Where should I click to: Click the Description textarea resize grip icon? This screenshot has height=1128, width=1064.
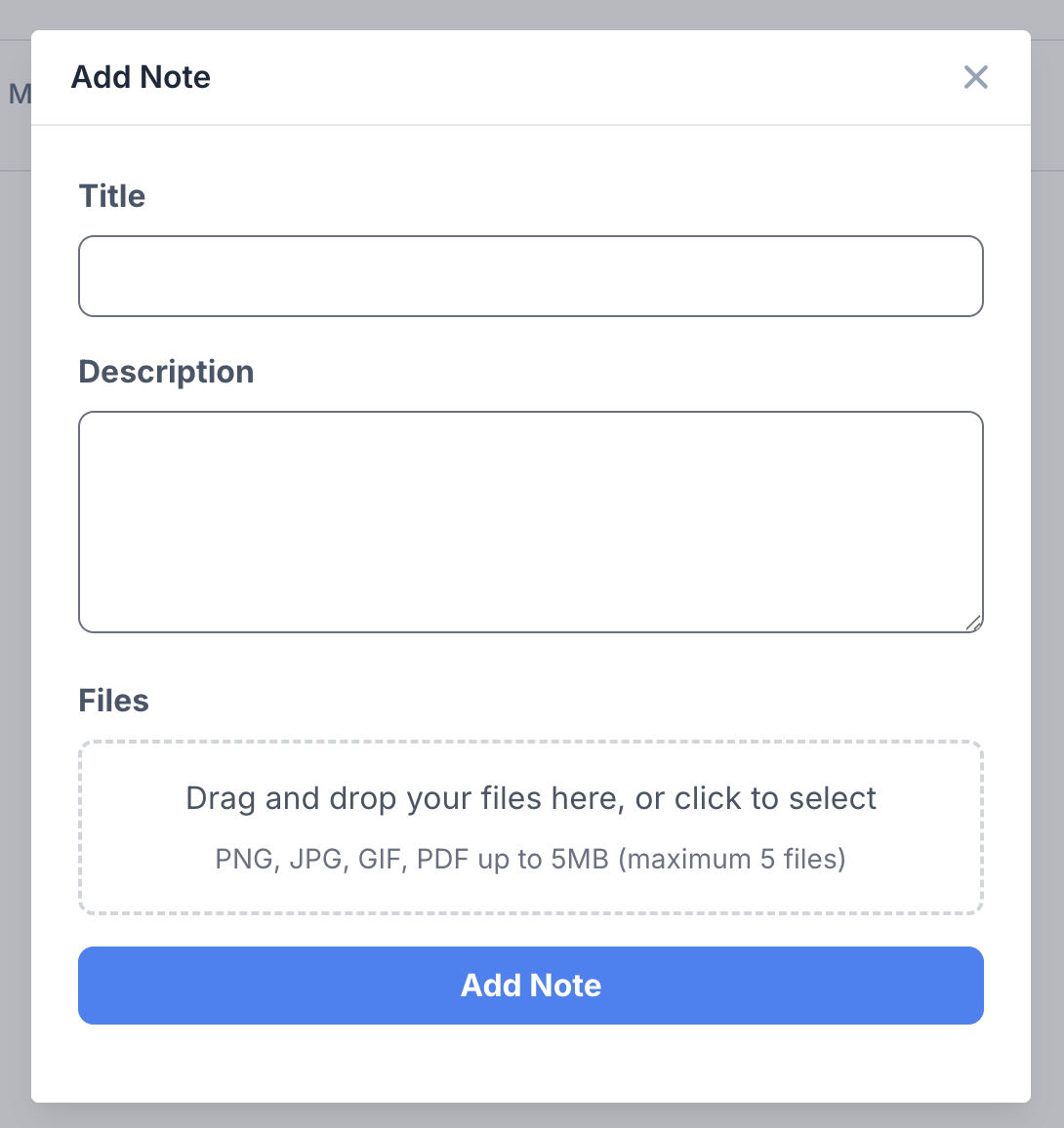[973, 623]
